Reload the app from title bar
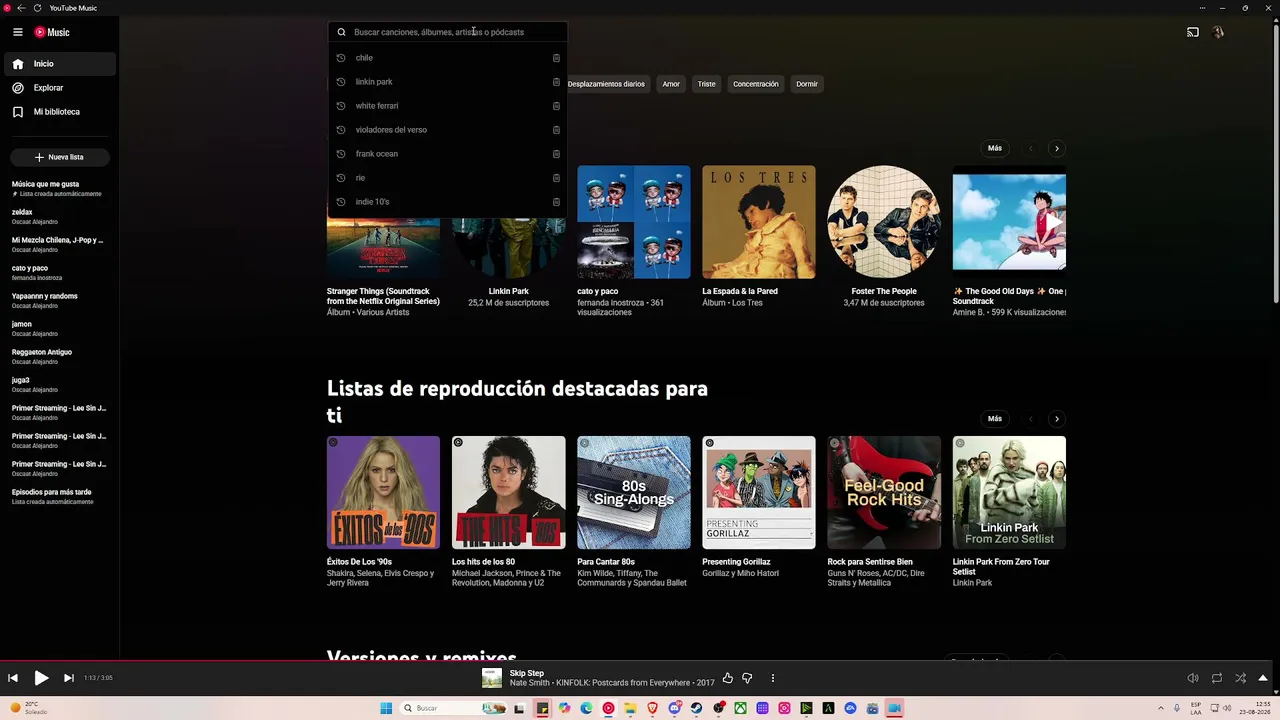This screenshot has height=720, width=1280. pyautogui.click(x=38, y=8)
